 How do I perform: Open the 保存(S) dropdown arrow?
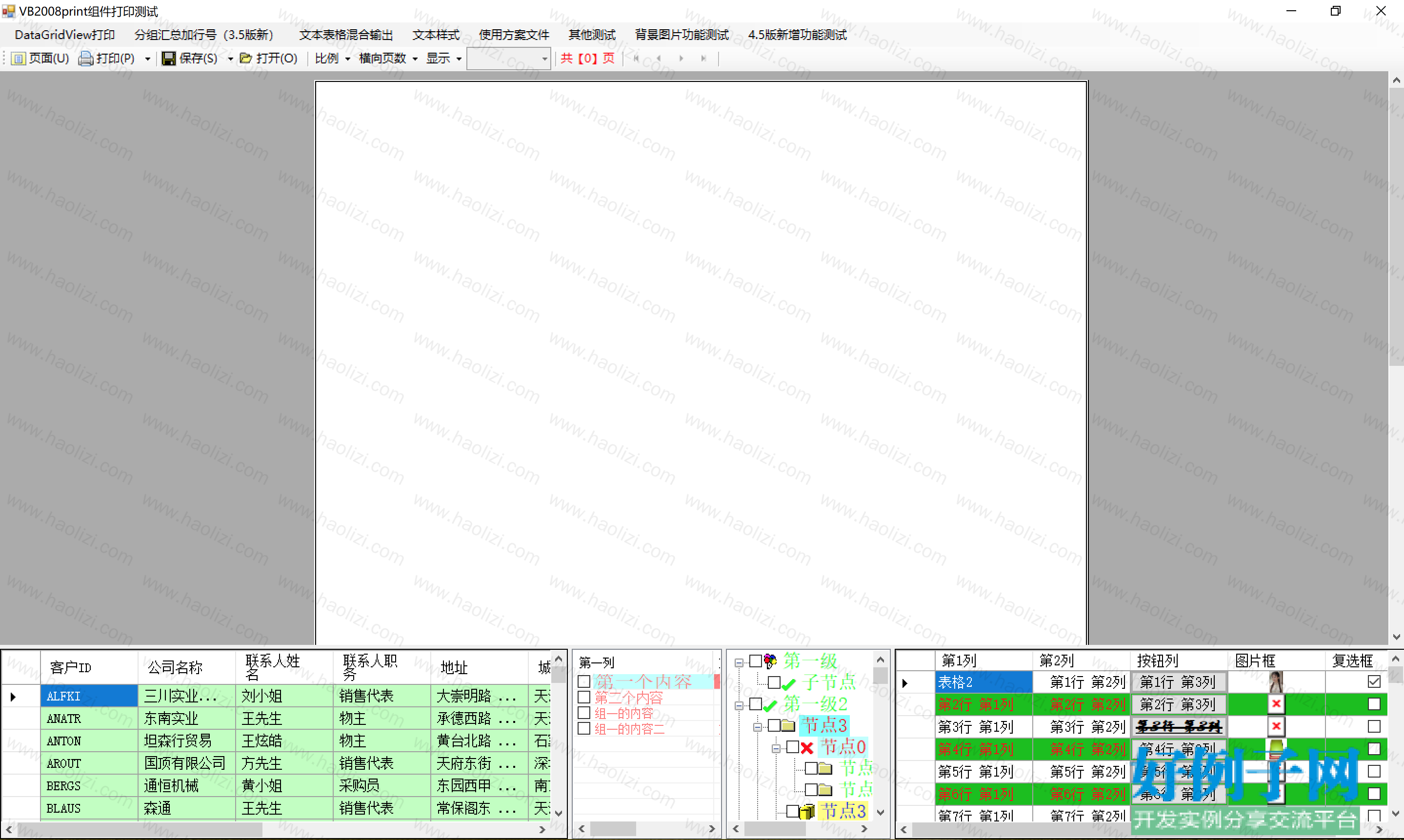pos(230,59)
